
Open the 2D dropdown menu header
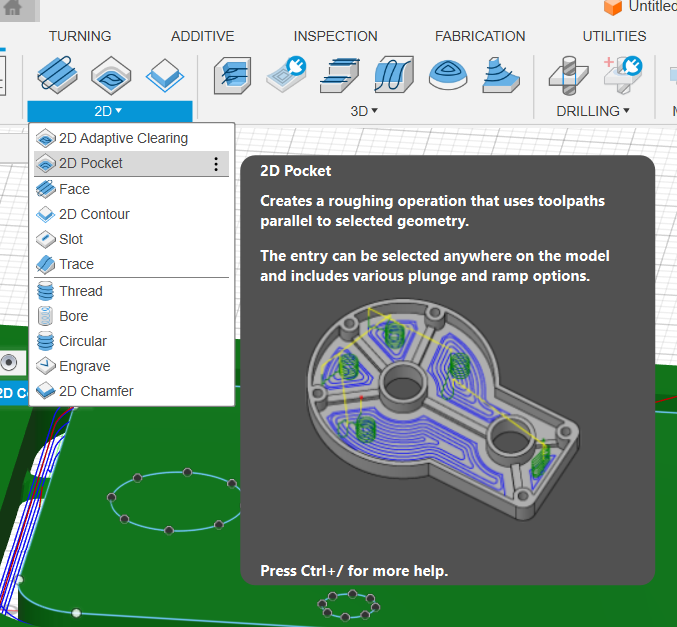point(110,111)
